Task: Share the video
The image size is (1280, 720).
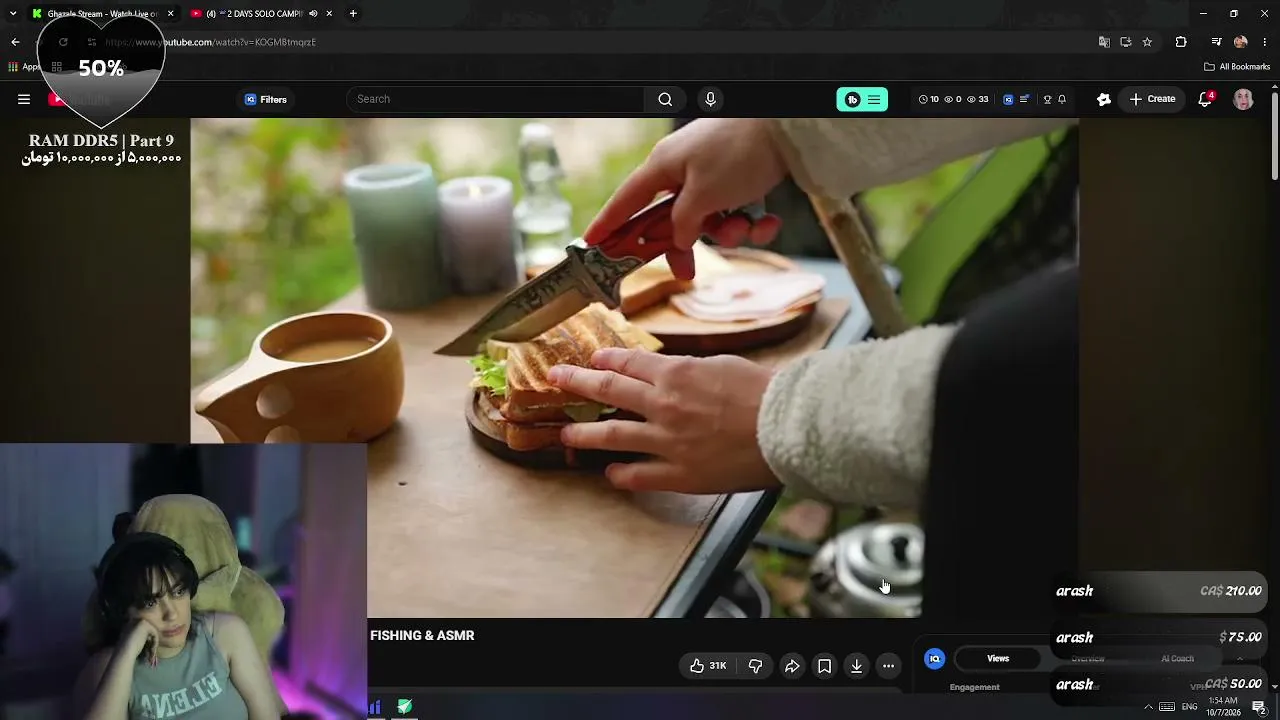Action: tap(792, 666)
